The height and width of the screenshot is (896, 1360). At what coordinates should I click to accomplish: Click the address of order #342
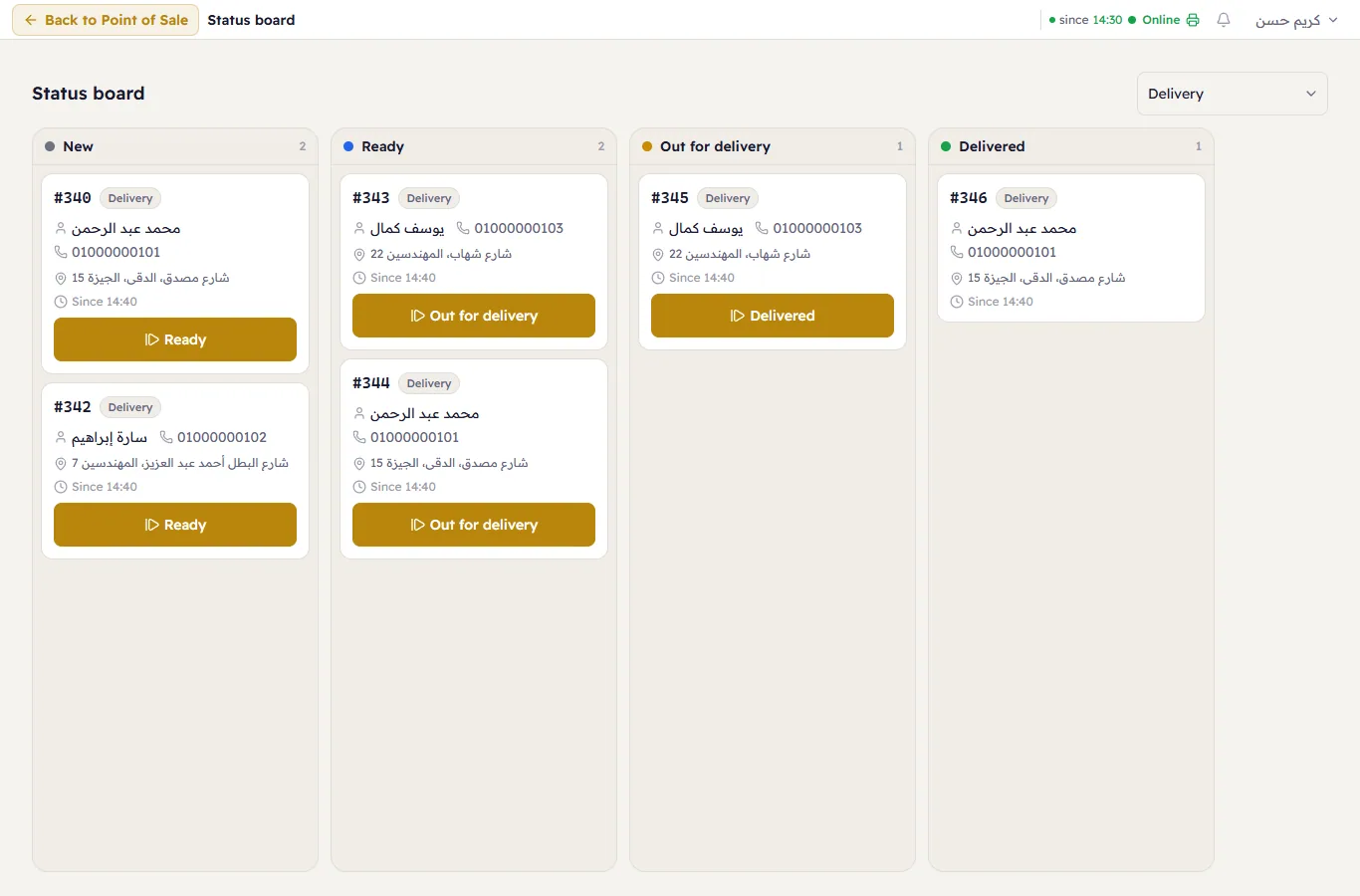click(x=180, y=463)
